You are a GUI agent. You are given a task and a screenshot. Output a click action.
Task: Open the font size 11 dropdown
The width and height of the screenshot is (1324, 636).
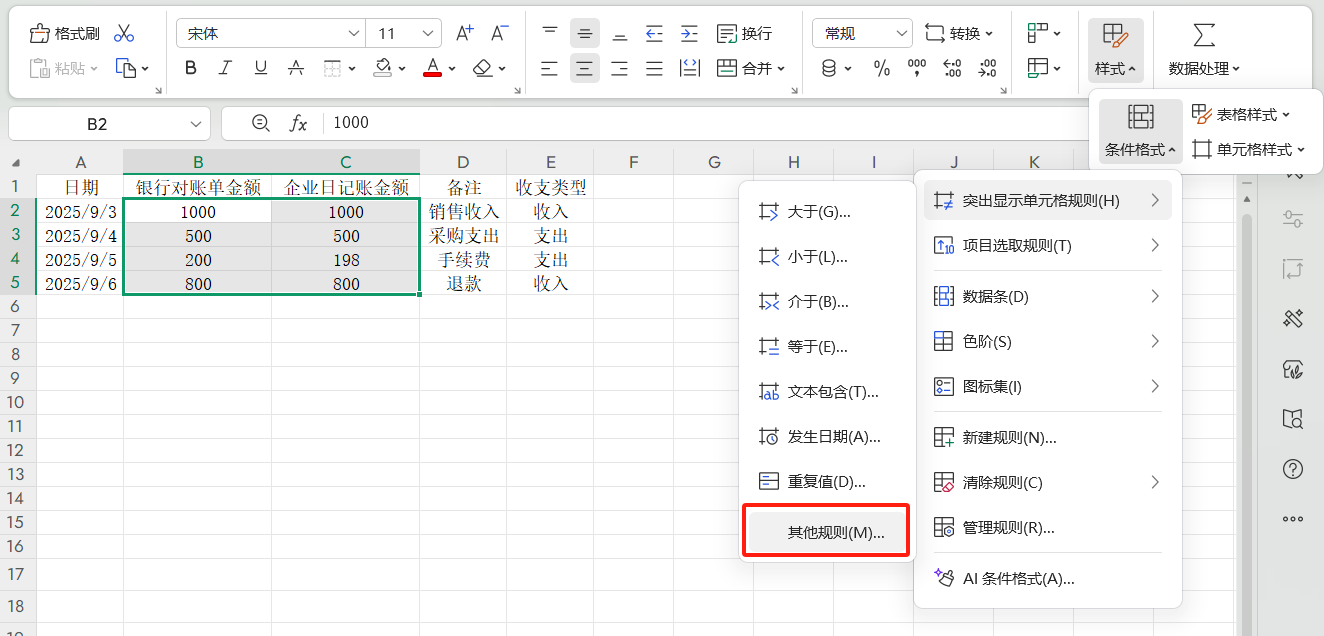click(x=429, y=34)
